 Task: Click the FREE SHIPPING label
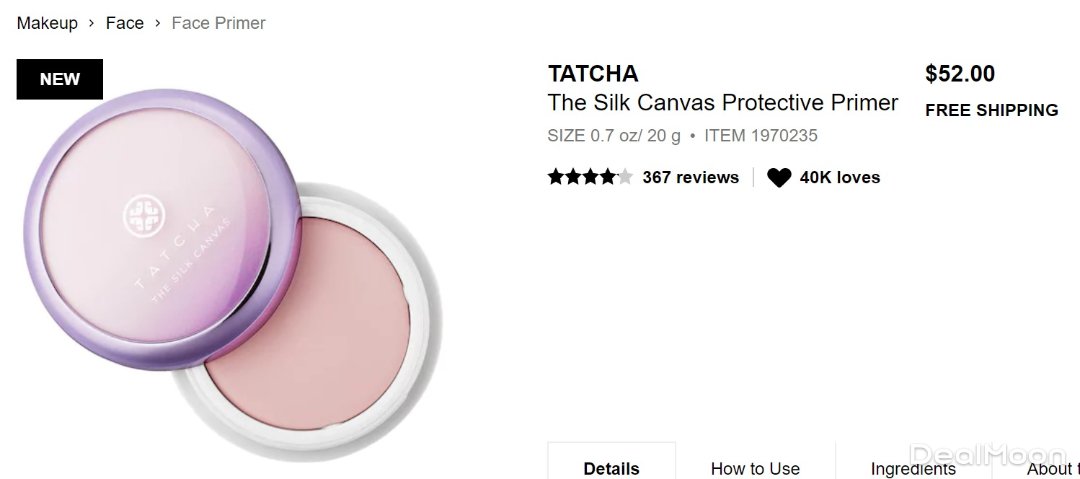coord(991,111)
